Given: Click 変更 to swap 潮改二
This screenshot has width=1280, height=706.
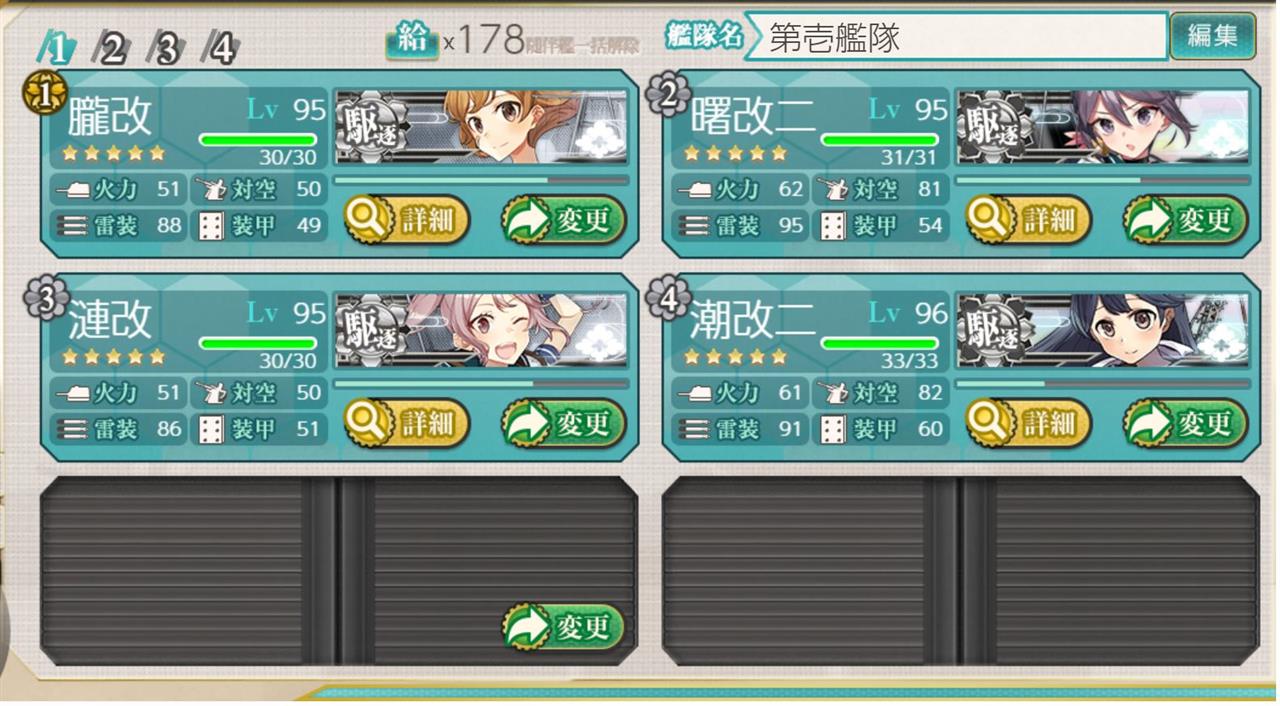Looking at the screenshot, I should point(1185,424).
